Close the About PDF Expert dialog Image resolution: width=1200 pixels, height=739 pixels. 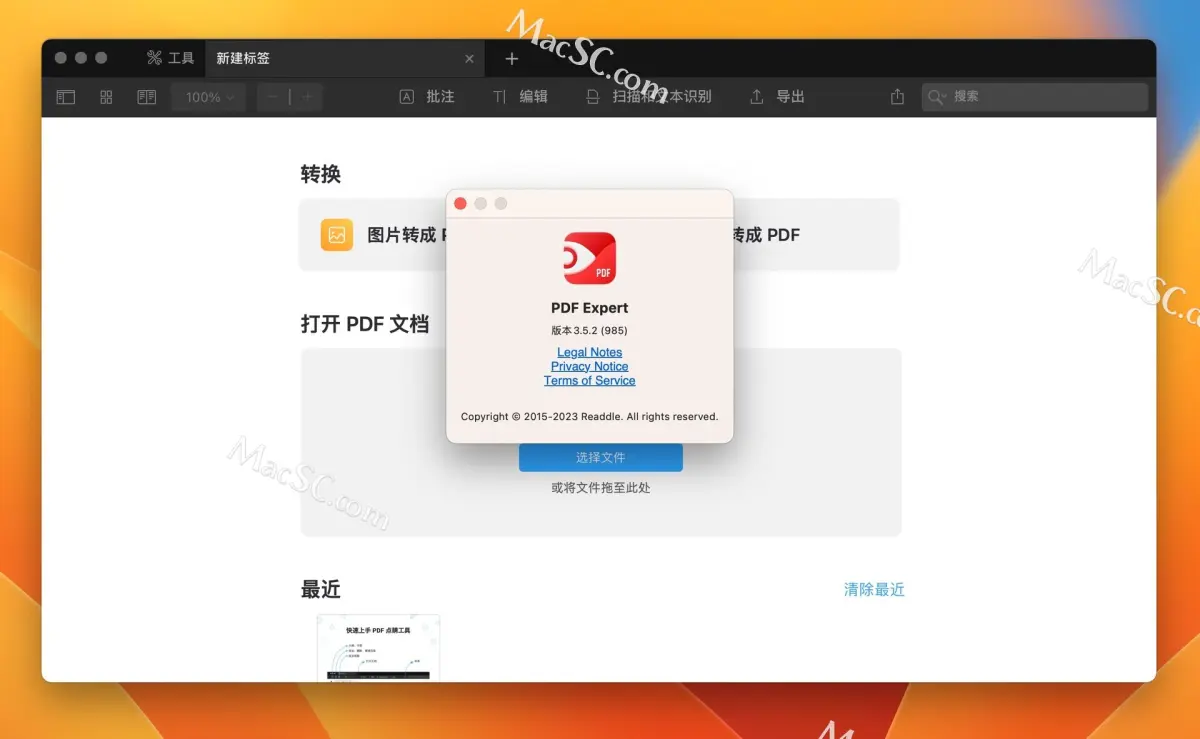pyautogui.click(x=460, y=203)
